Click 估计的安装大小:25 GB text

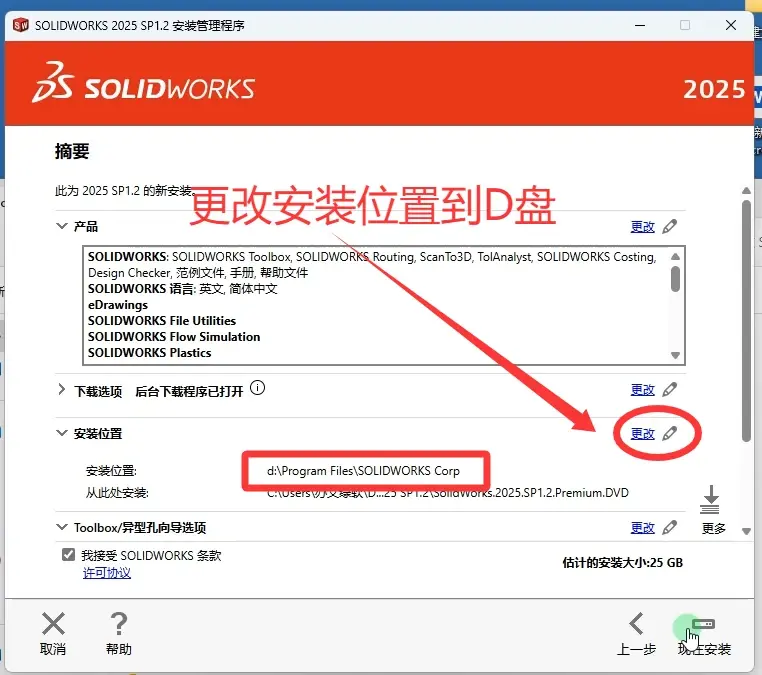click(x=623, y=563)
